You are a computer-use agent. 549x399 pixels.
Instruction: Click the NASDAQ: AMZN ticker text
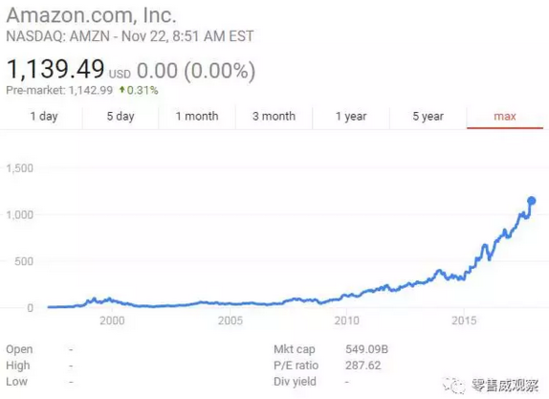58,36
